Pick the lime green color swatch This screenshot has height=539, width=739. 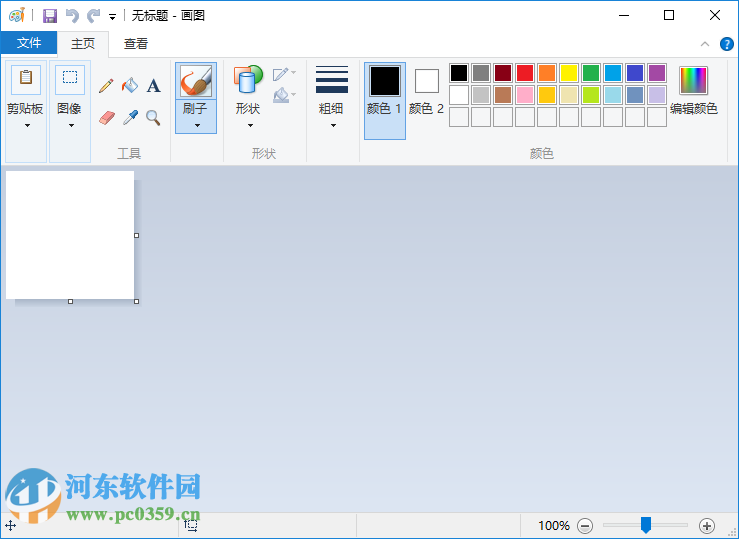pyautogui.click(x=591, y=95)
